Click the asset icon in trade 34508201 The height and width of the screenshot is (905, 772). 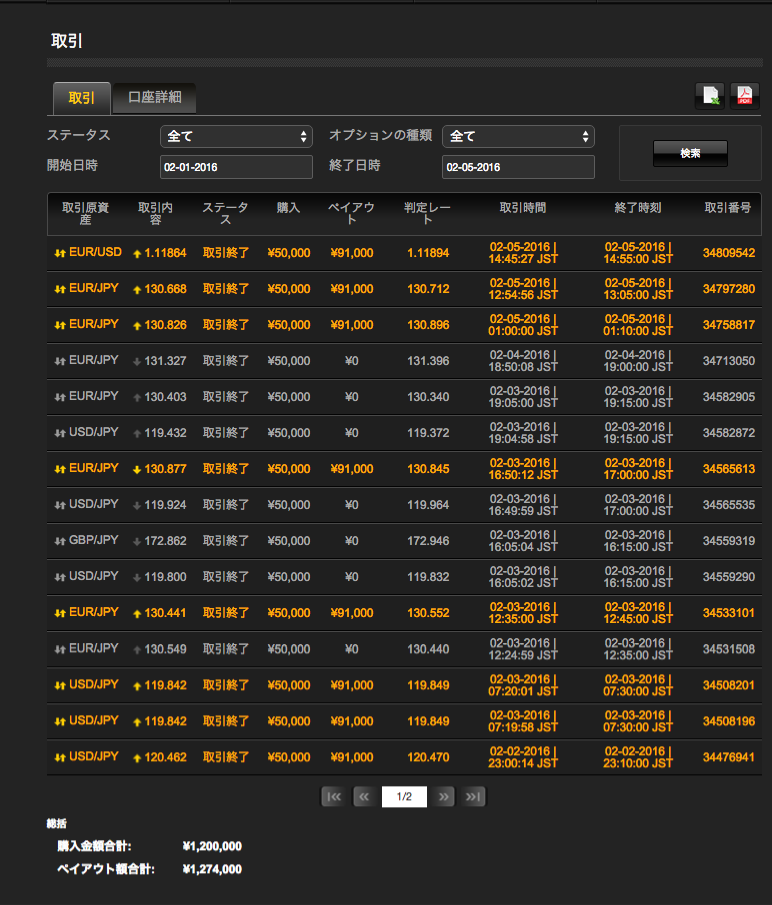(59, 685)
